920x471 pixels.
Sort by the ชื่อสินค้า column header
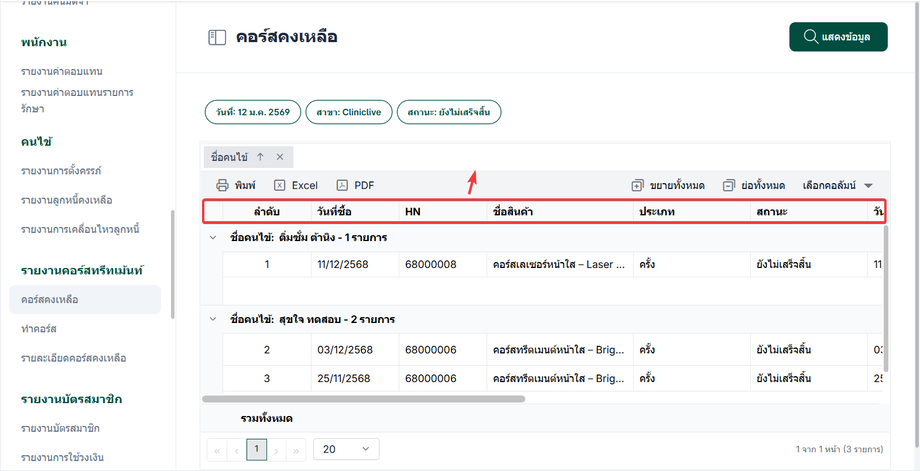pos(560,212)
